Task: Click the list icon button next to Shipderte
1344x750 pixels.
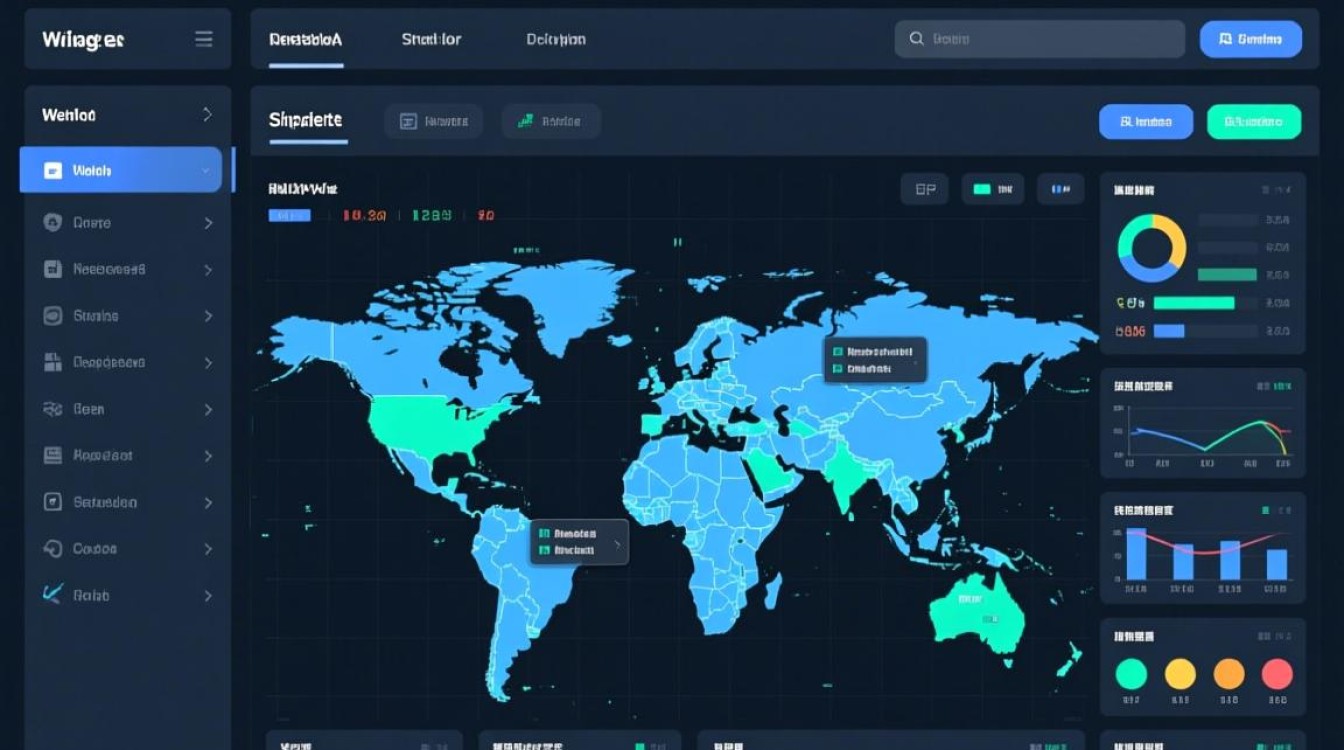Action: click(408, 121)
